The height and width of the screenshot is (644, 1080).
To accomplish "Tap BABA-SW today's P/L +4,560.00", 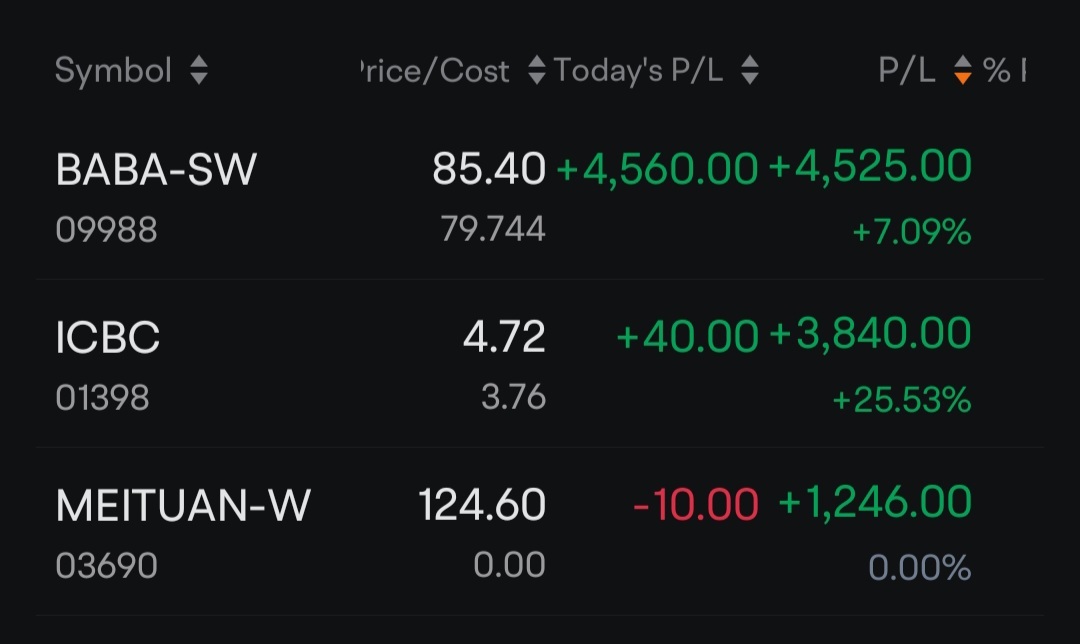I will click(657, 169).
